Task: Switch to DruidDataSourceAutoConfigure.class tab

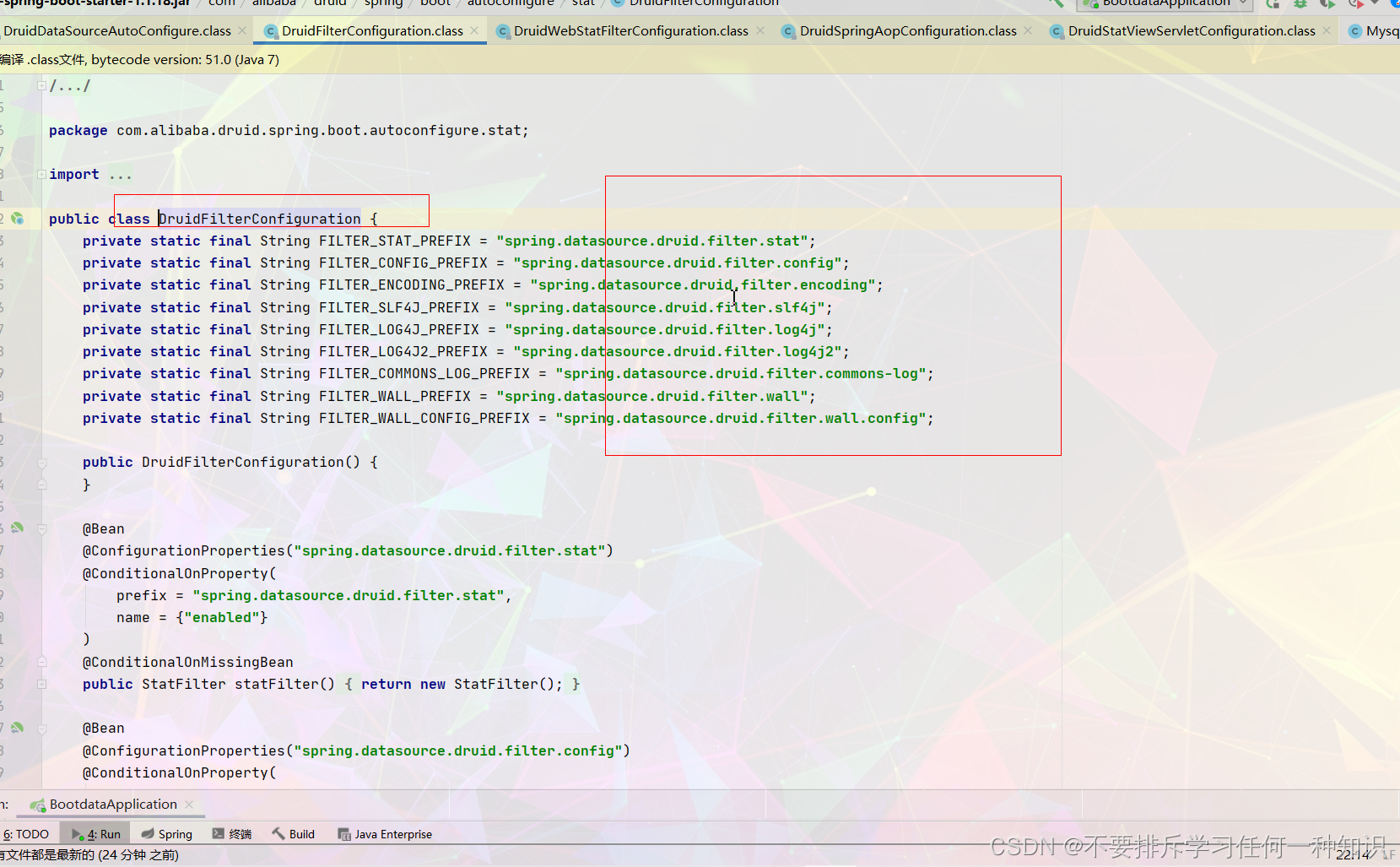Action: pos(117,31)
